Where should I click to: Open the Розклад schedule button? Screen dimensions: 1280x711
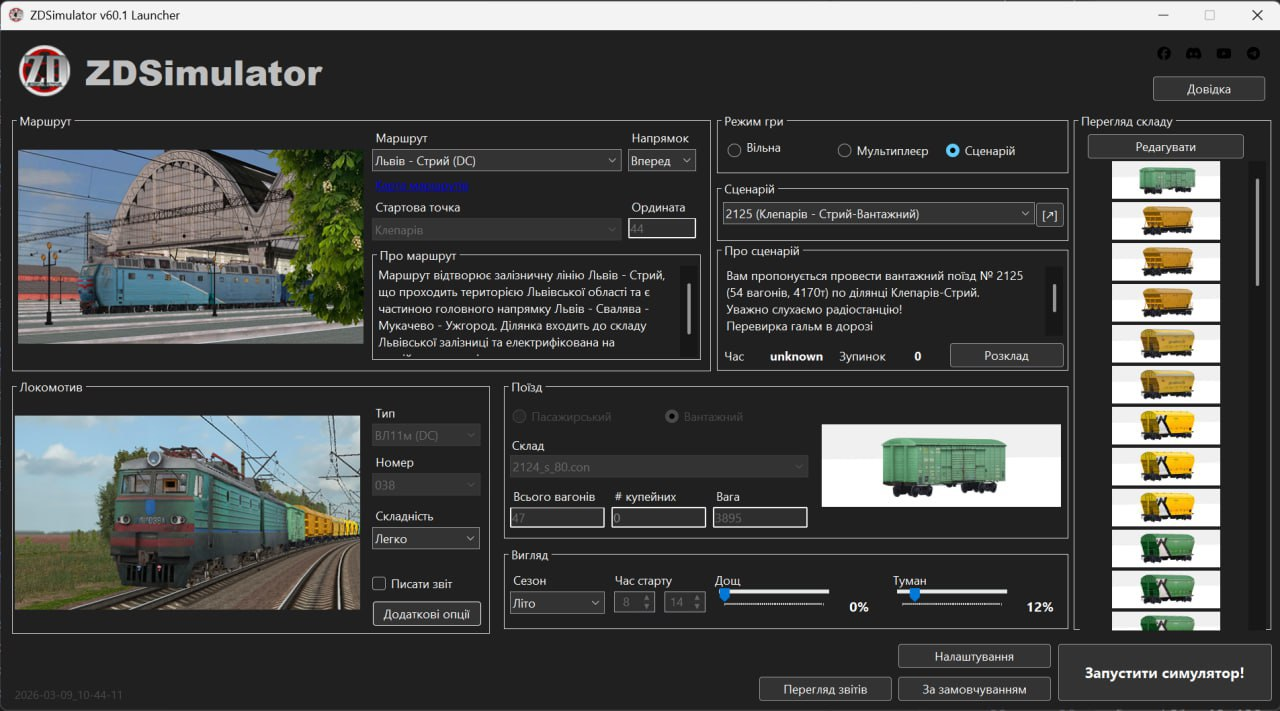[1006, 356]
